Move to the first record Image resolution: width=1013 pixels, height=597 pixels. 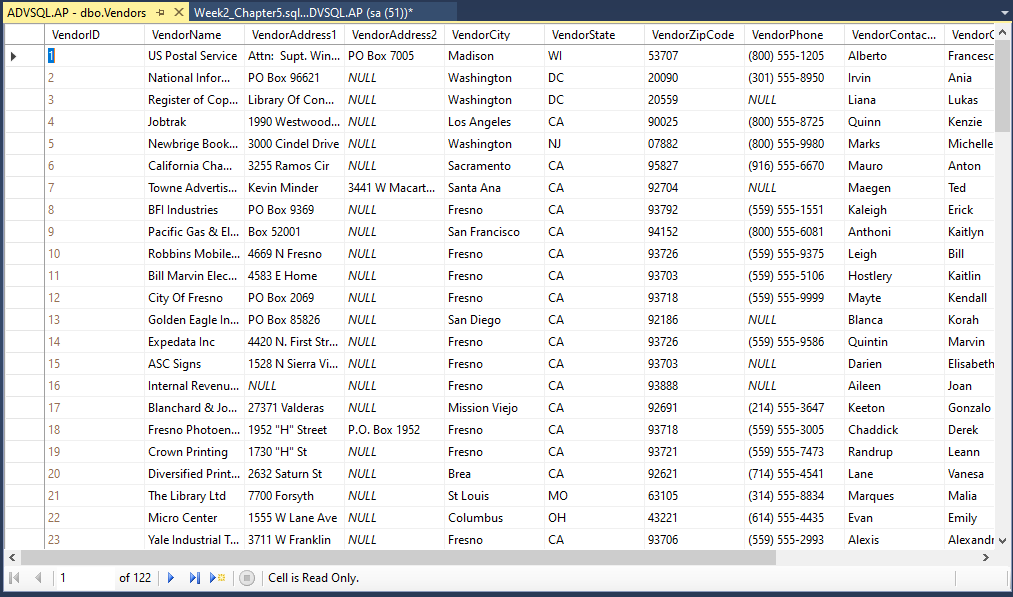coord(14,577)
